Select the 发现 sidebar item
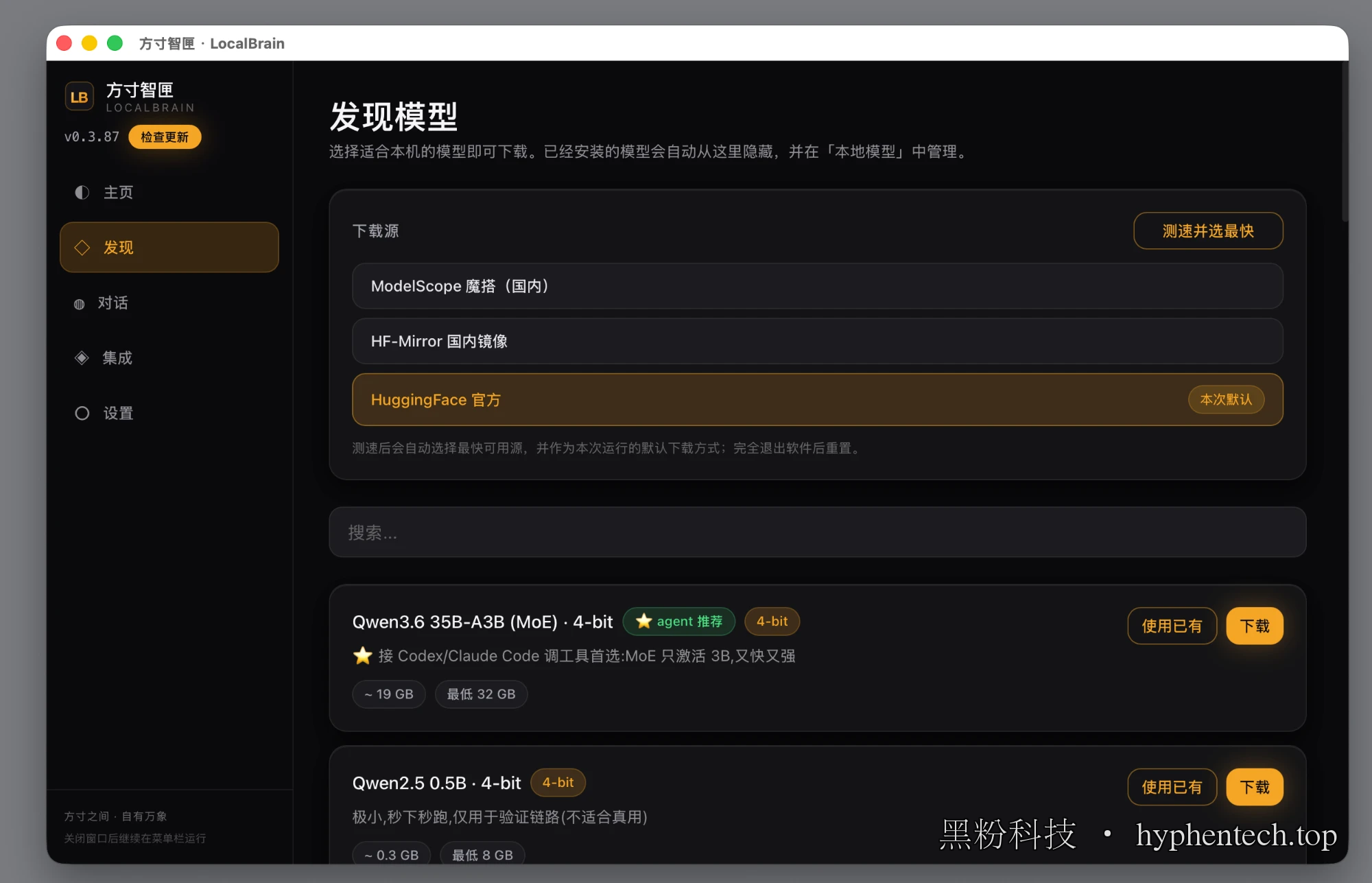This screenshot has height=883, width=1372. [169, 247]
